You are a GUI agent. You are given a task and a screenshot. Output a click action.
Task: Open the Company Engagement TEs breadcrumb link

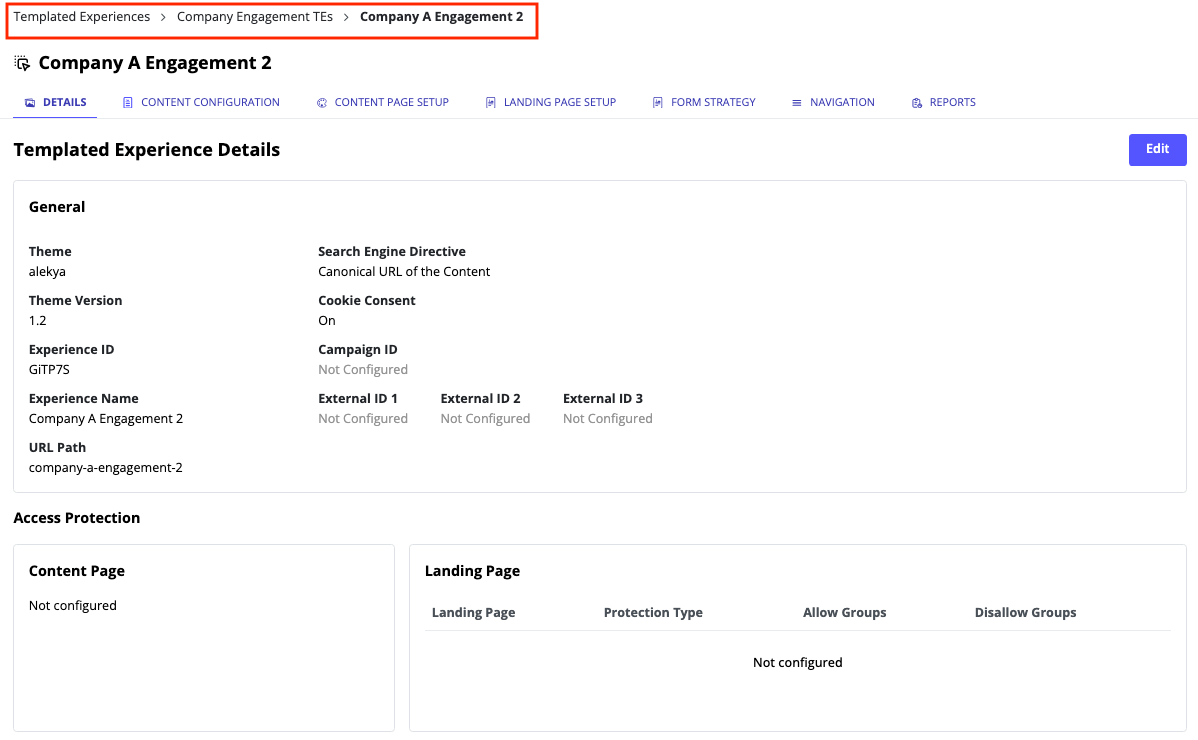click(254, 16)
